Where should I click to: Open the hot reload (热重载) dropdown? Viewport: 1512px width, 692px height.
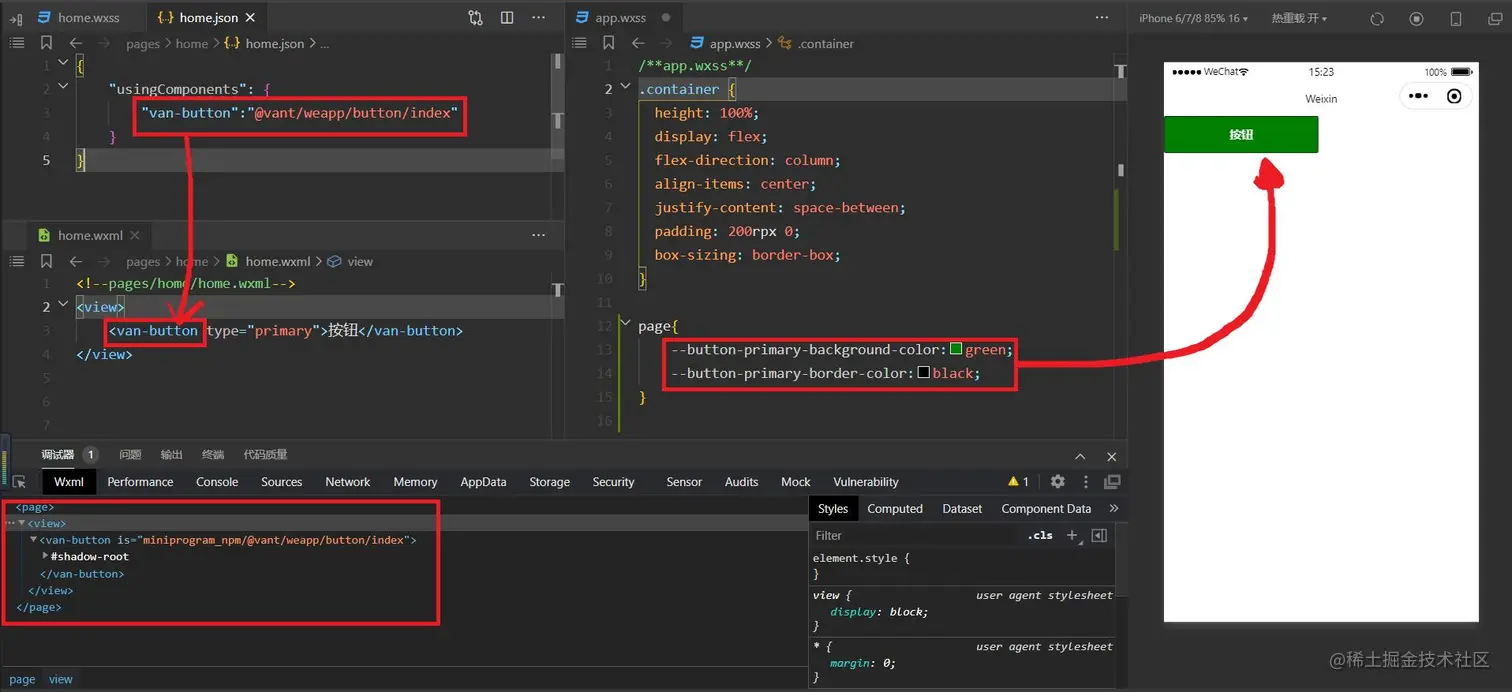point(1299,18)
